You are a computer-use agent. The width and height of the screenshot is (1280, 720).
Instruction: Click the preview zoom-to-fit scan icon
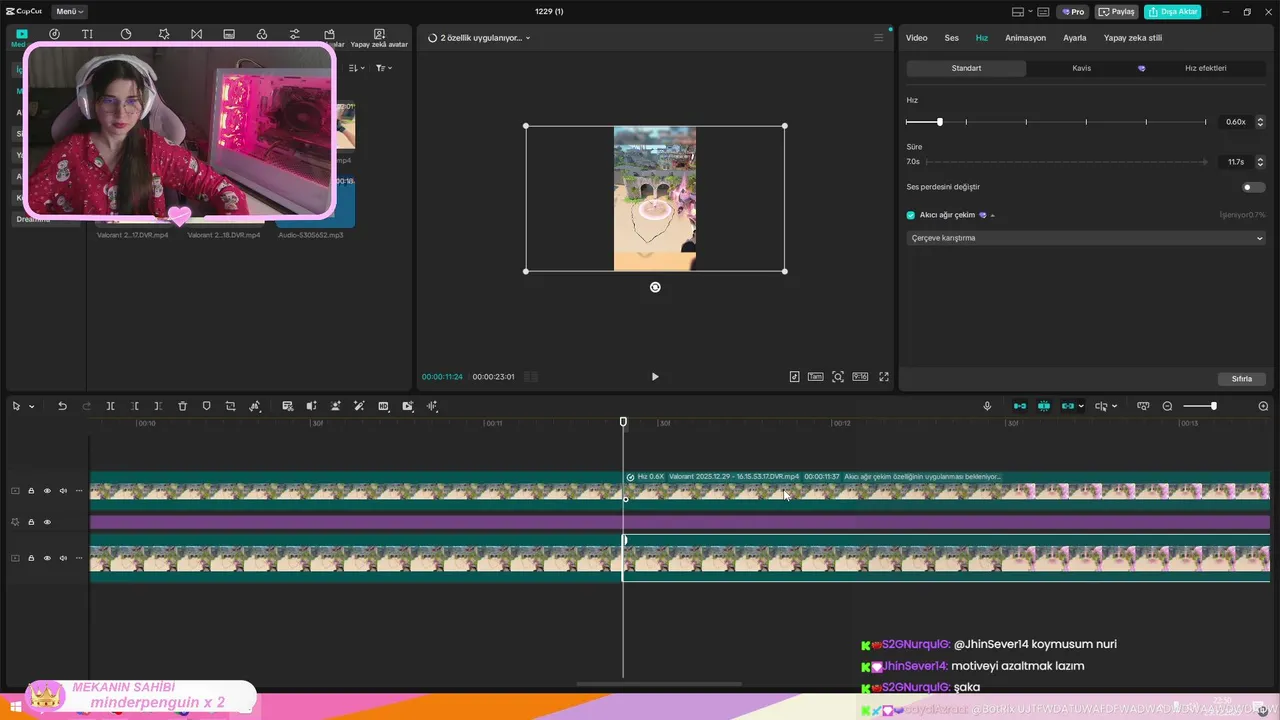tap(838, 377)
